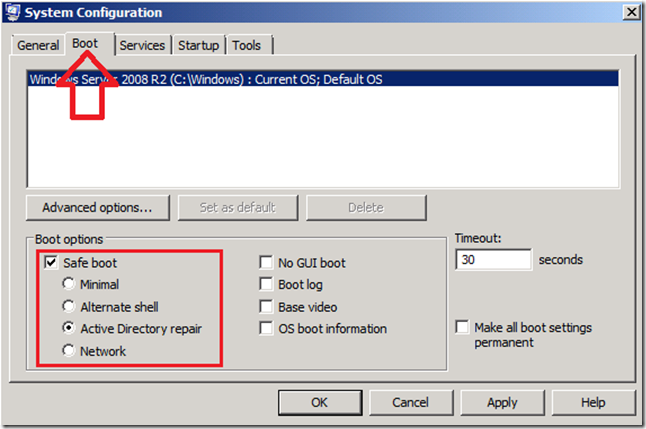This screenshot has height=429, width=646.
Task: Close the System Configuration window
Action: [632, 12]
